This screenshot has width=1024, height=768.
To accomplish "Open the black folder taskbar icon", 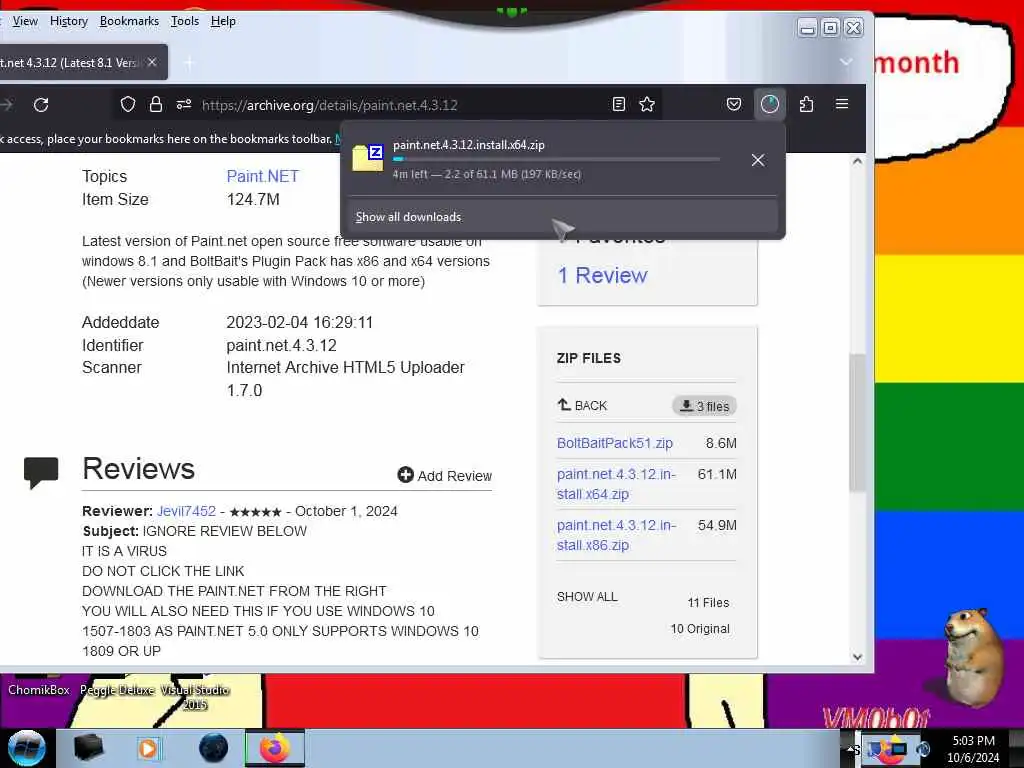I will [x=88, y=748].
